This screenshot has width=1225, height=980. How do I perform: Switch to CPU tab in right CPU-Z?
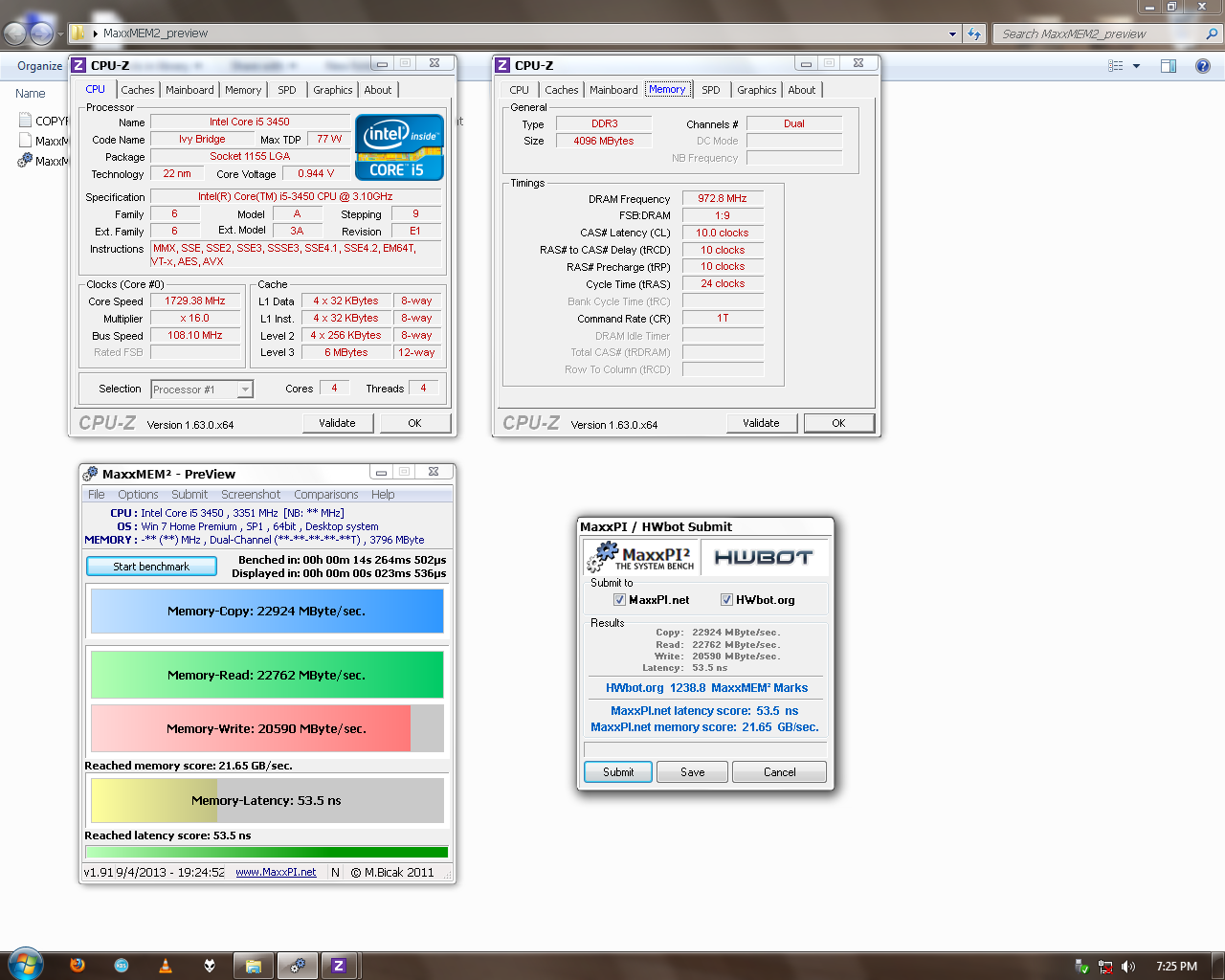click(x=519, y=90)
